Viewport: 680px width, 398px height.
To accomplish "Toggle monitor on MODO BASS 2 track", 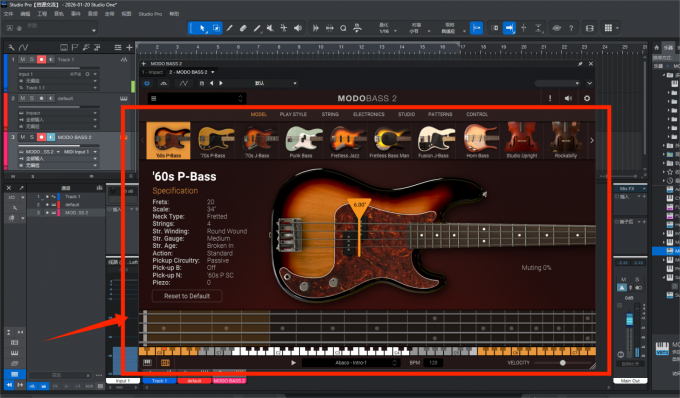I will (x=51, y=137).
